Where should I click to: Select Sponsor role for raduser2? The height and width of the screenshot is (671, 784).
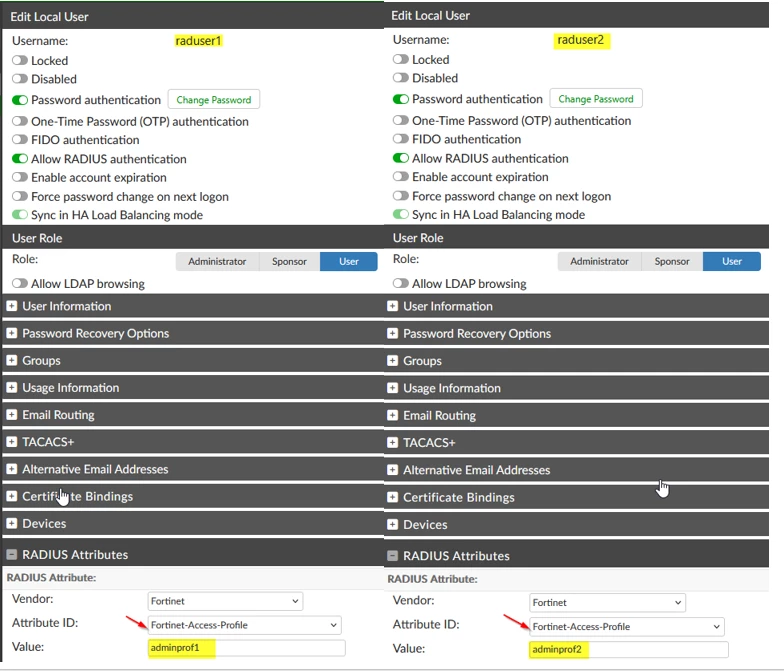[x=672, y=262]
